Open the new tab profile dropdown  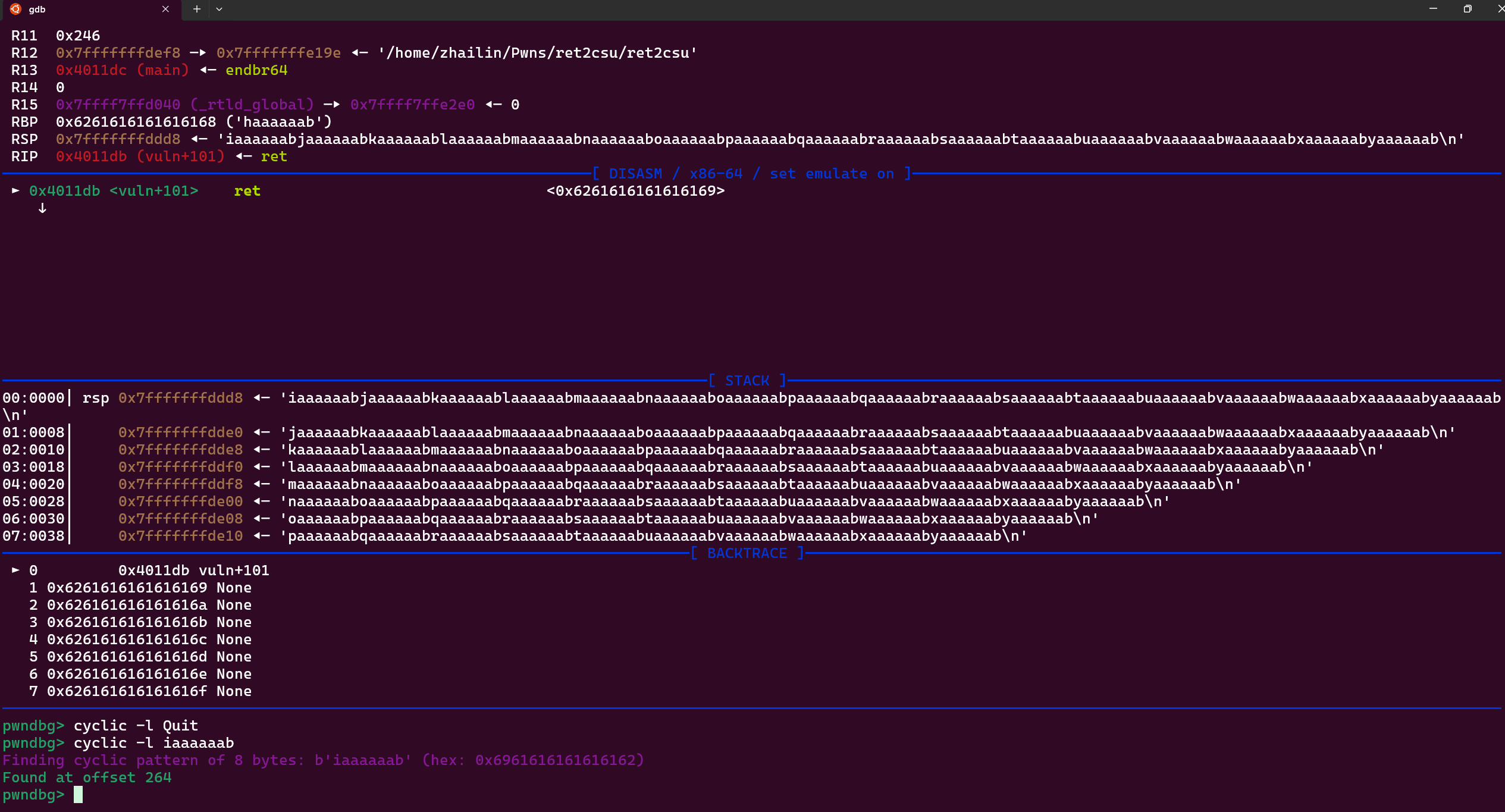tap(220, 9)
